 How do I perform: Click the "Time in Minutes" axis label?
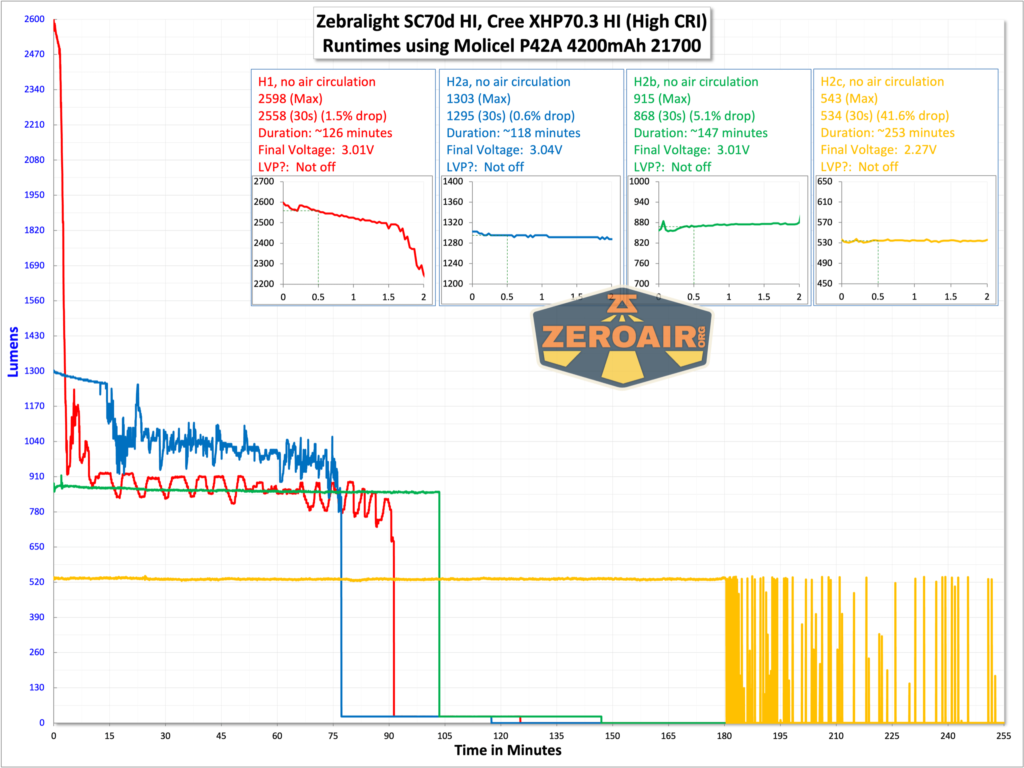[508, 750]
